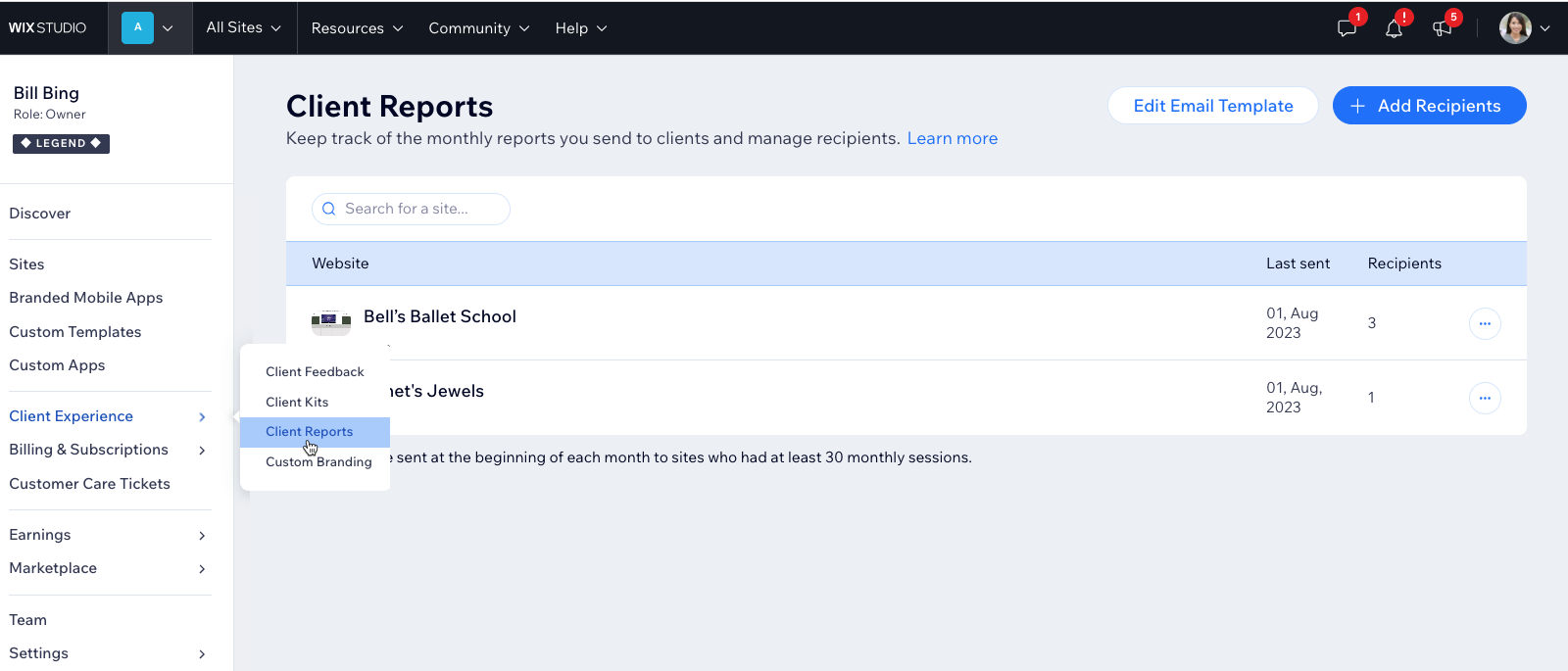1568x671 pixels.
Task: Choose Custom Branding in the flyout menu
Action: click(318, 462)
